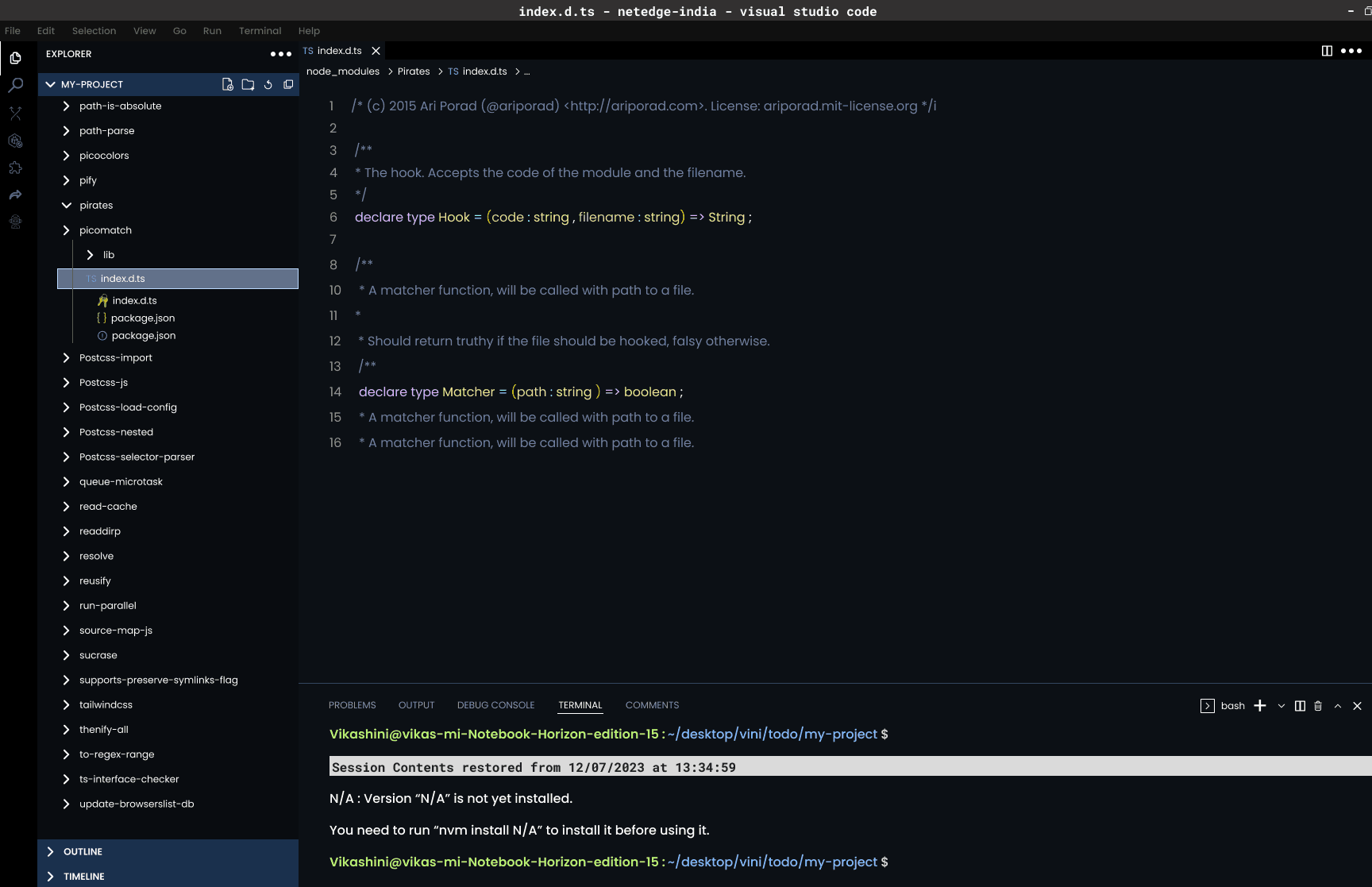The image size is (1372, 887).
Task: Close the index.d.ts editor tab
Action: [x=376, y=51]
